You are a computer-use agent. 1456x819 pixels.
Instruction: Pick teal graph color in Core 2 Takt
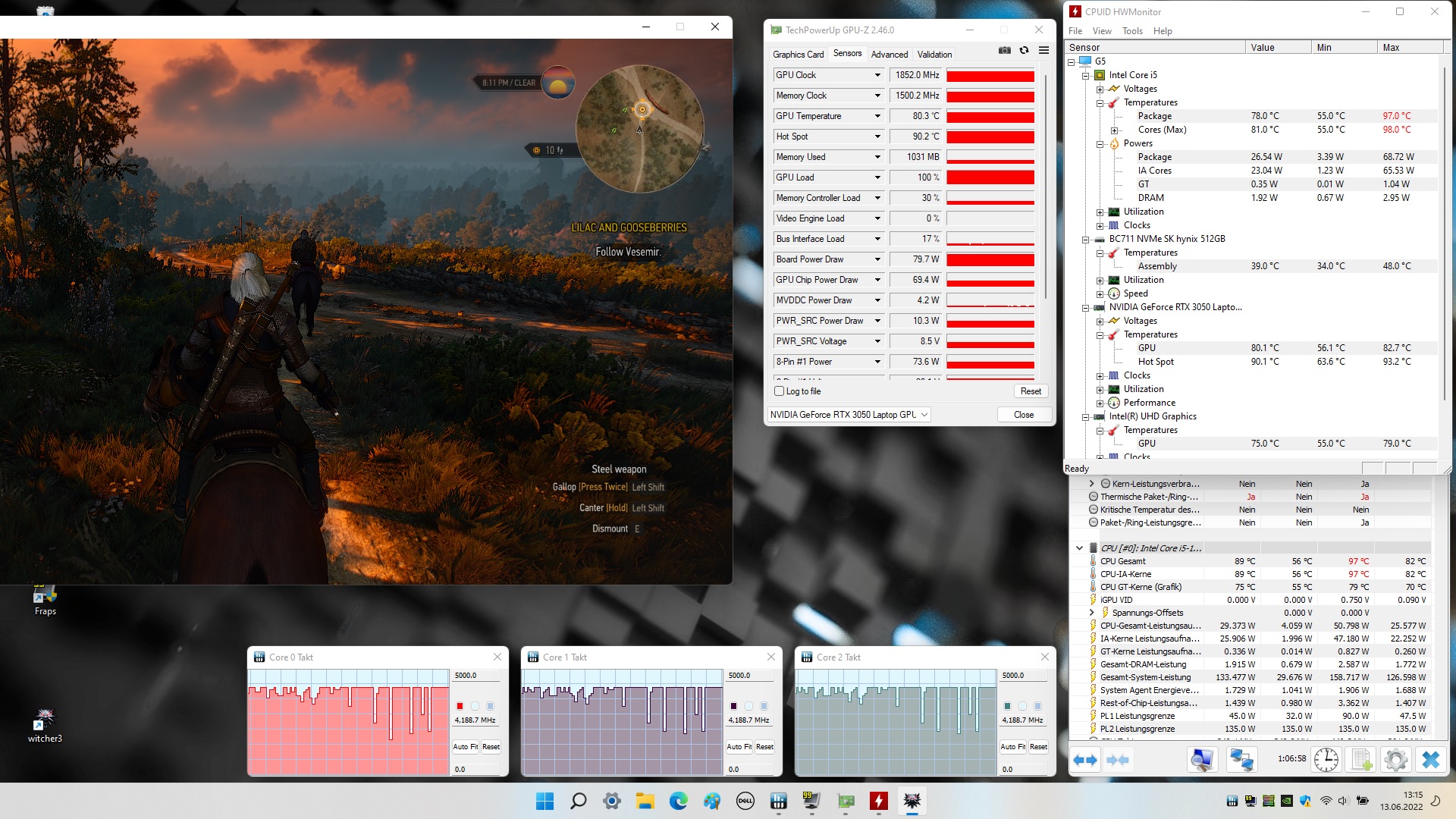(1007, 706)
